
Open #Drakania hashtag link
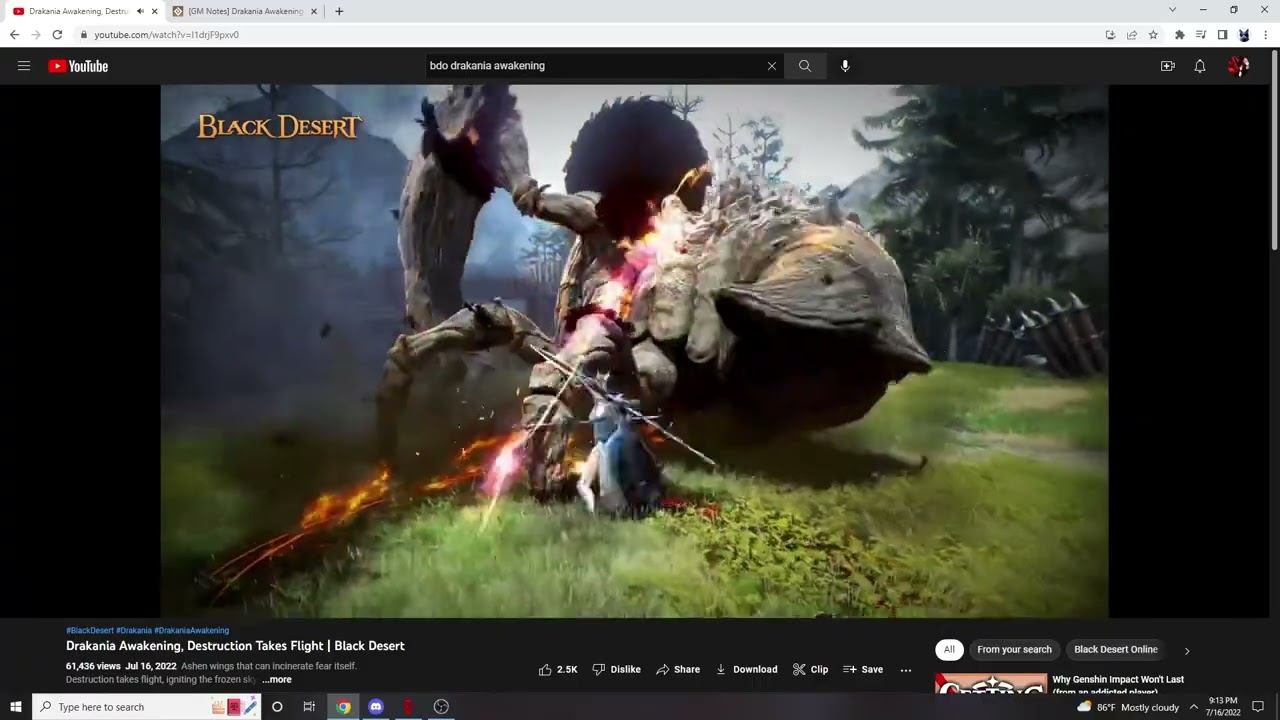[x=134, y=631]
